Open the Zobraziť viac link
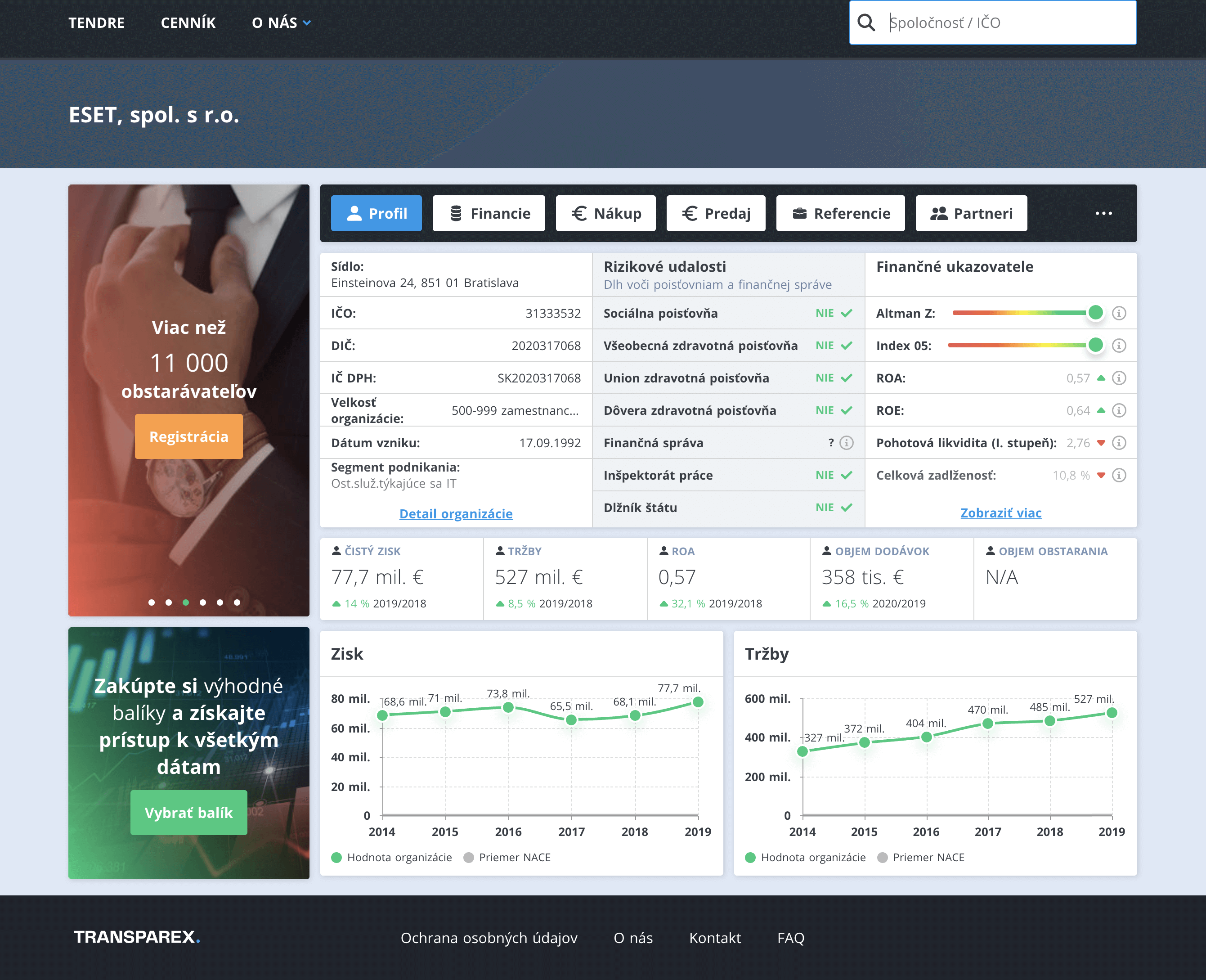 [1000, 512]
